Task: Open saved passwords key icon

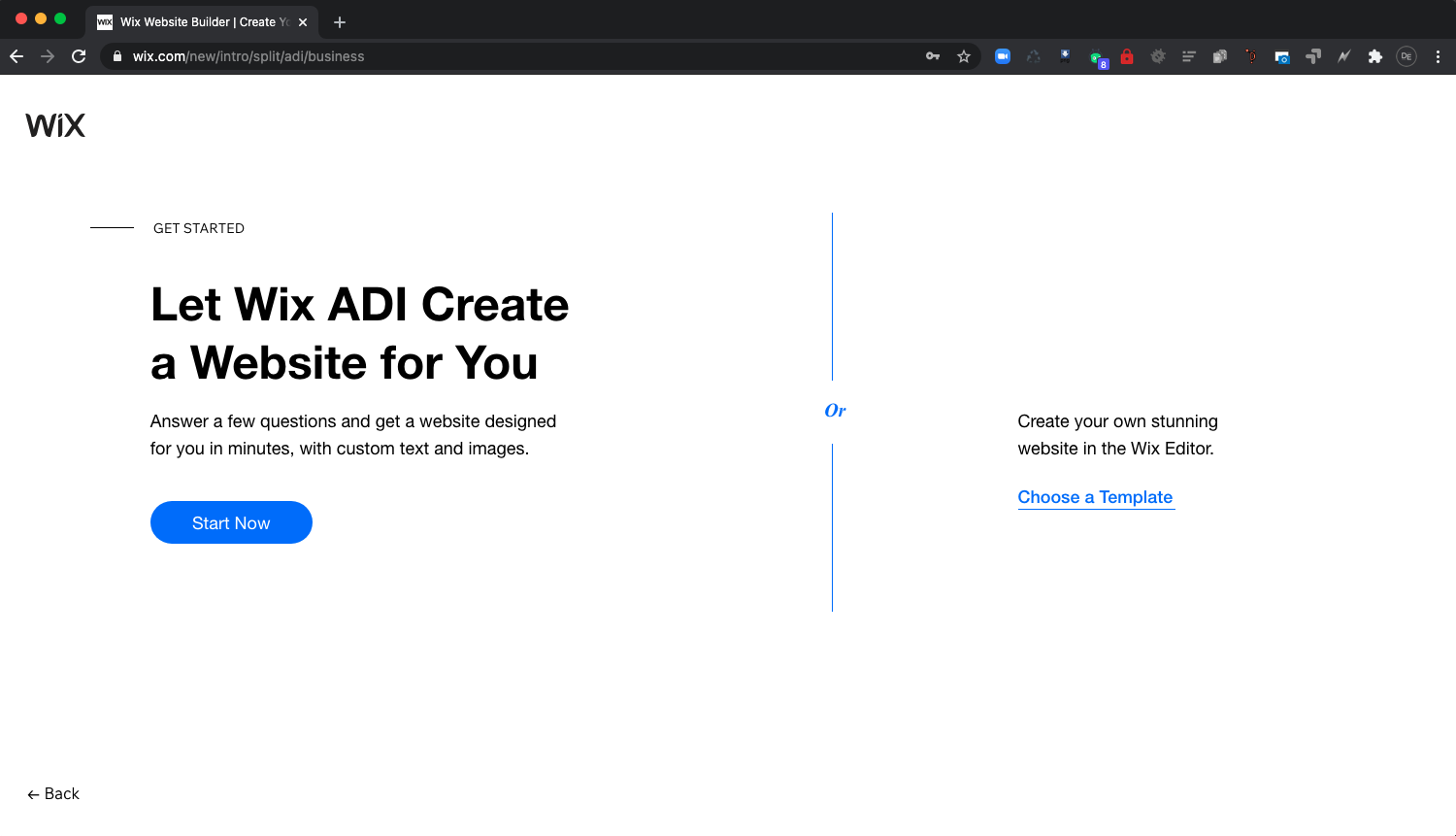Action: point(933,56)
